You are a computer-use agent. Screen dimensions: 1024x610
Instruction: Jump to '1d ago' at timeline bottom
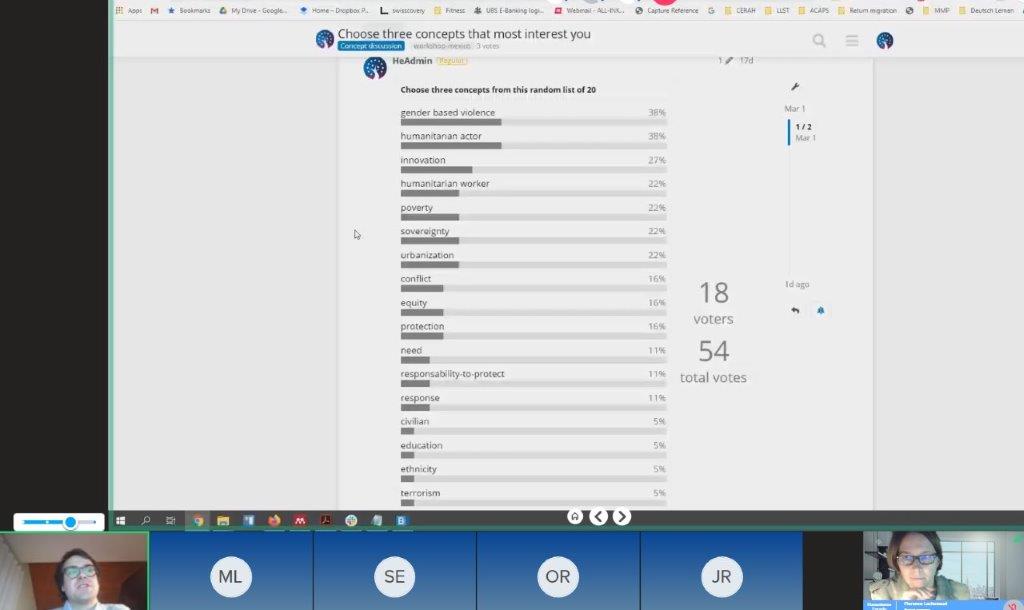797,284
